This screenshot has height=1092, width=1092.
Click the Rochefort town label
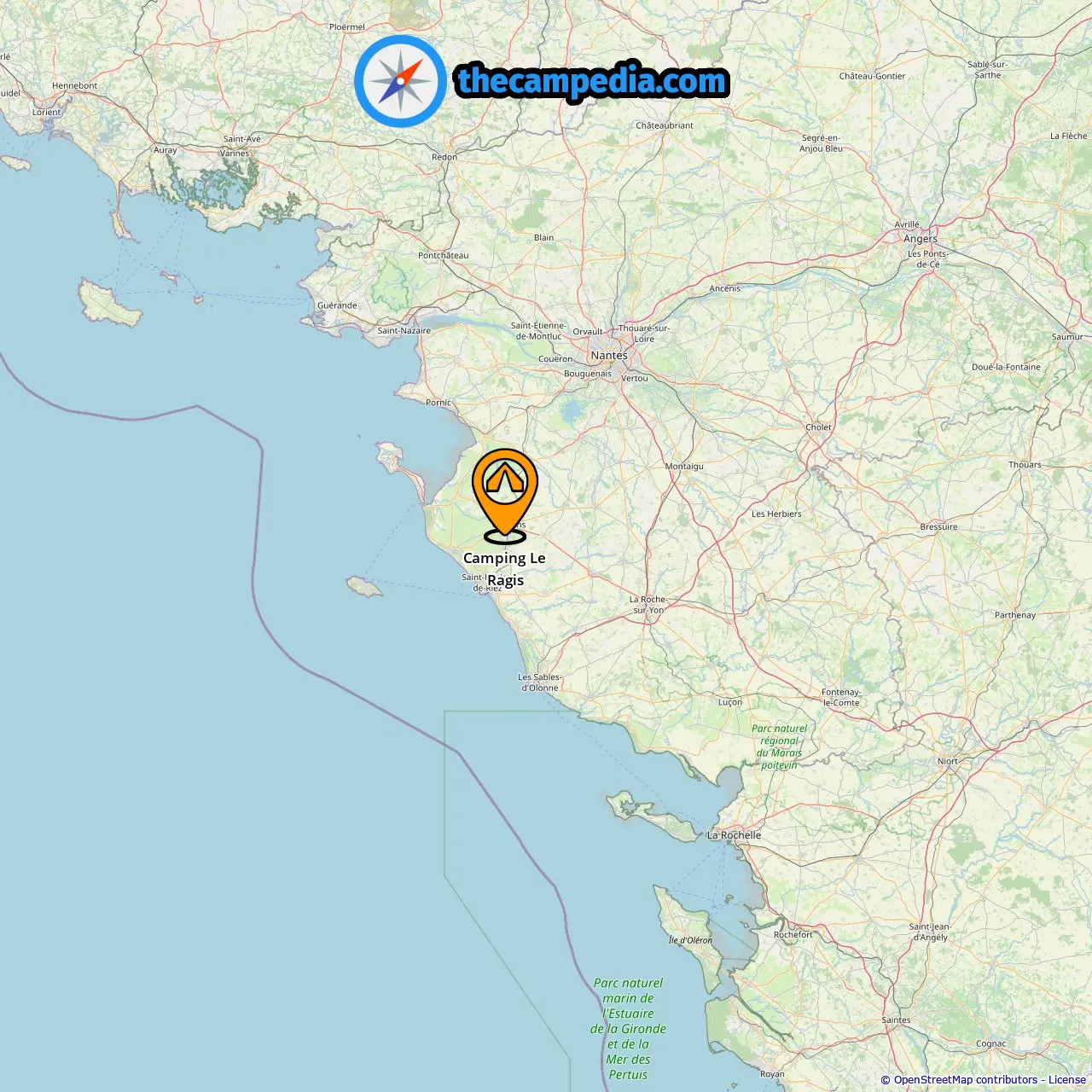pos(793,934)
